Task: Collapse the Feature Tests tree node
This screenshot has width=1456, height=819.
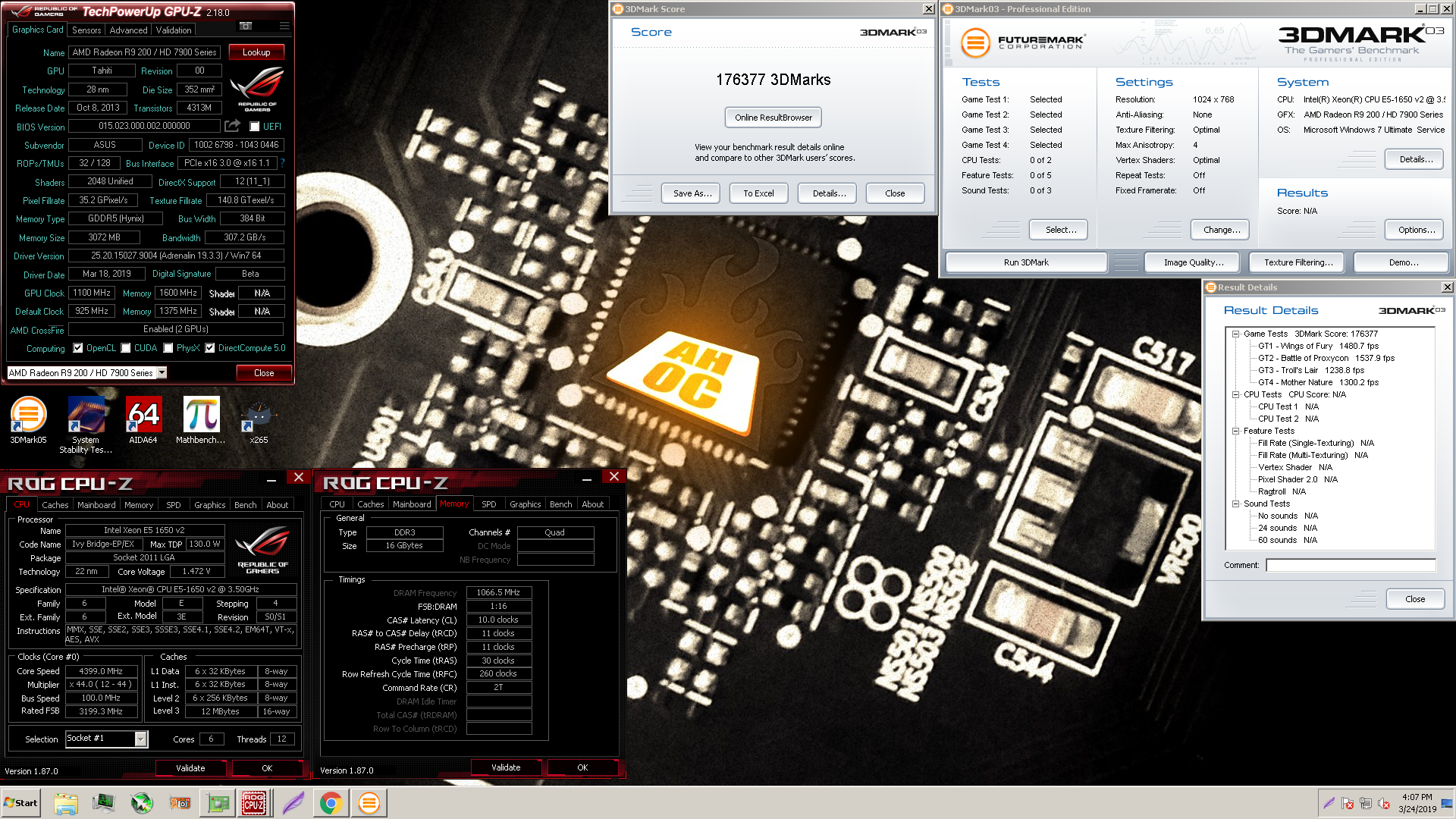Action: pos(1235,431)
